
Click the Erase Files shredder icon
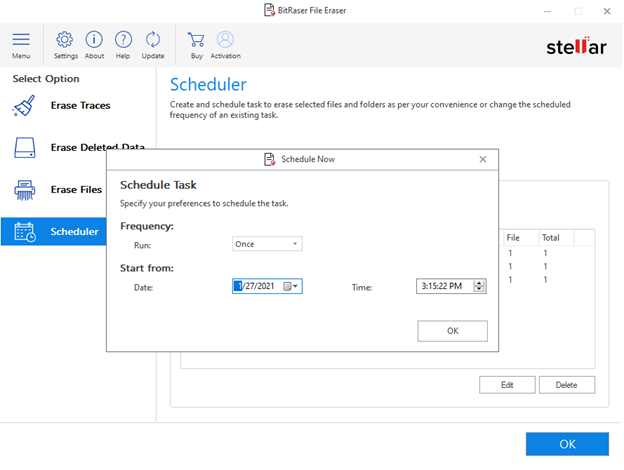25,190
